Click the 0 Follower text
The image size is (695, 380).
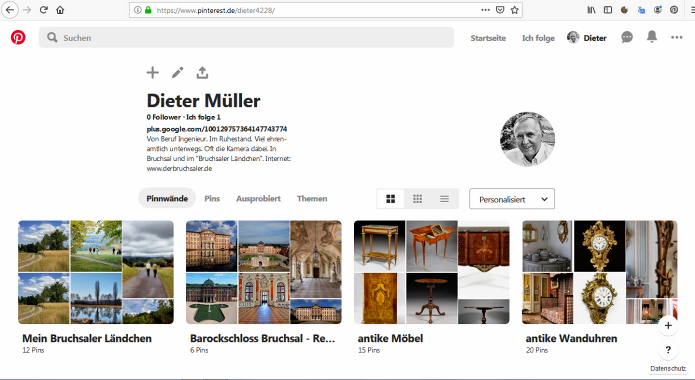(164, 117)
